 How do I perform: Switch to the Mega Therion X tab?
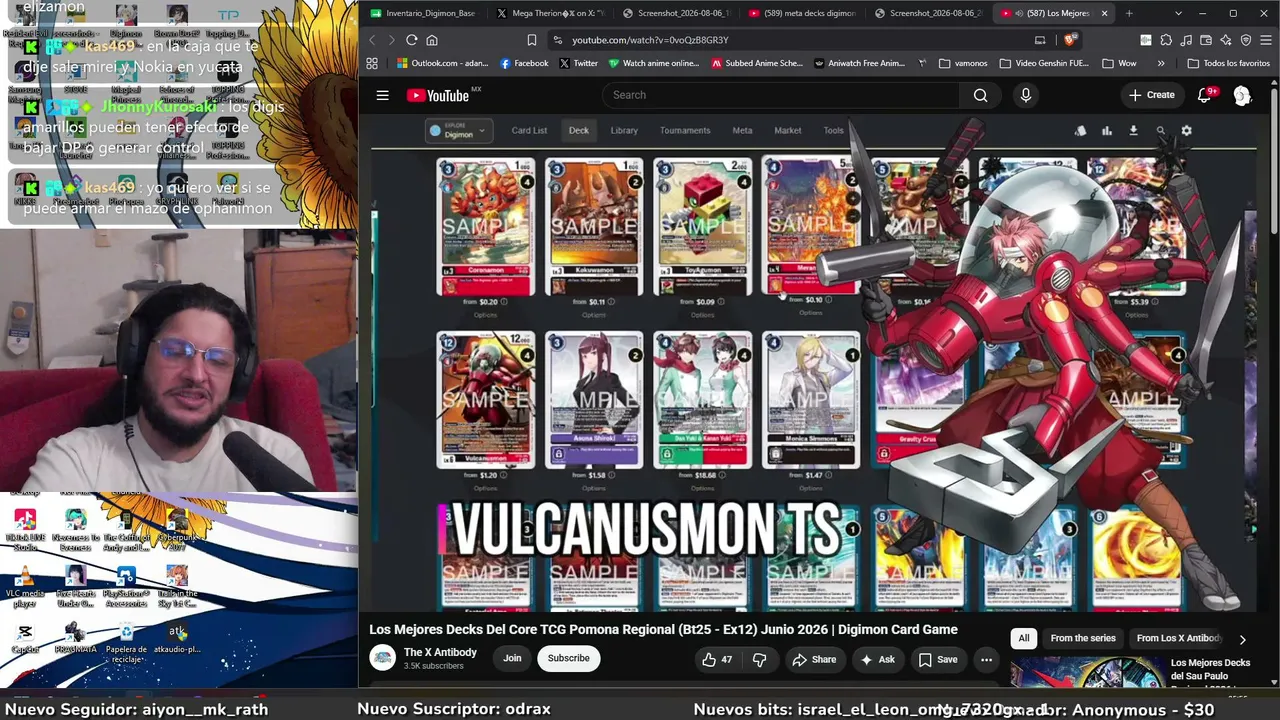[x=553, y=13]
